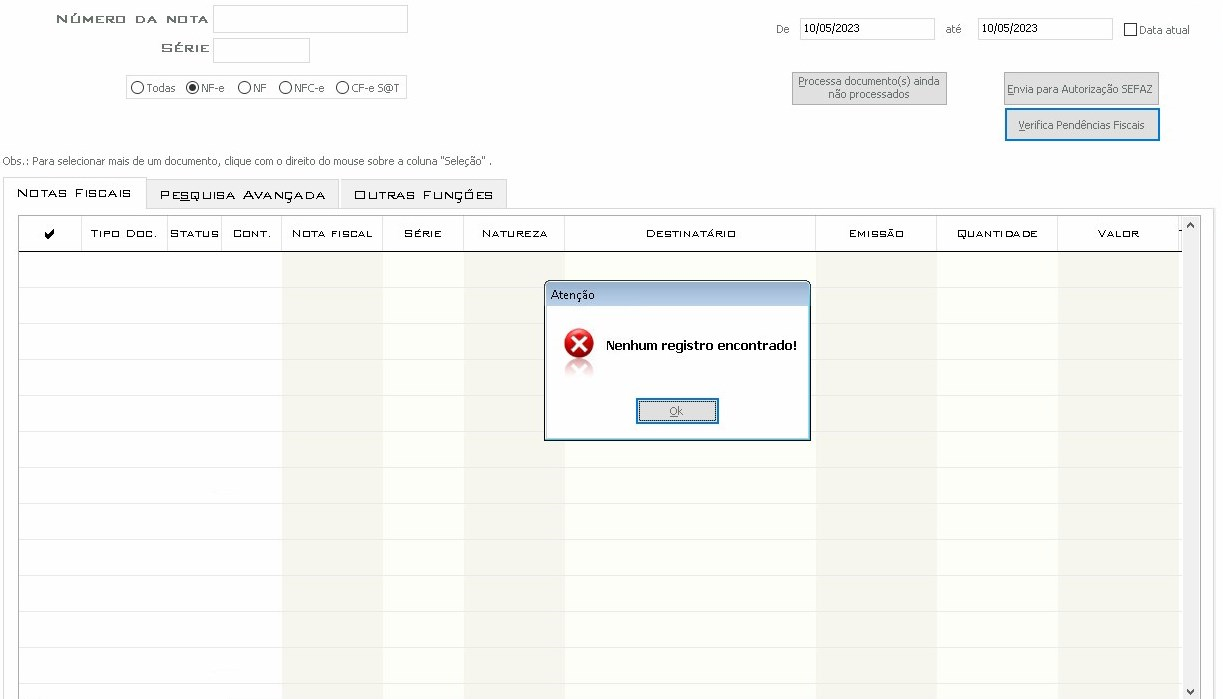This screenshot has width=1223, height=699.
Task: Switch to Pesquisa Avançada tab
Action: coord(243,195)
